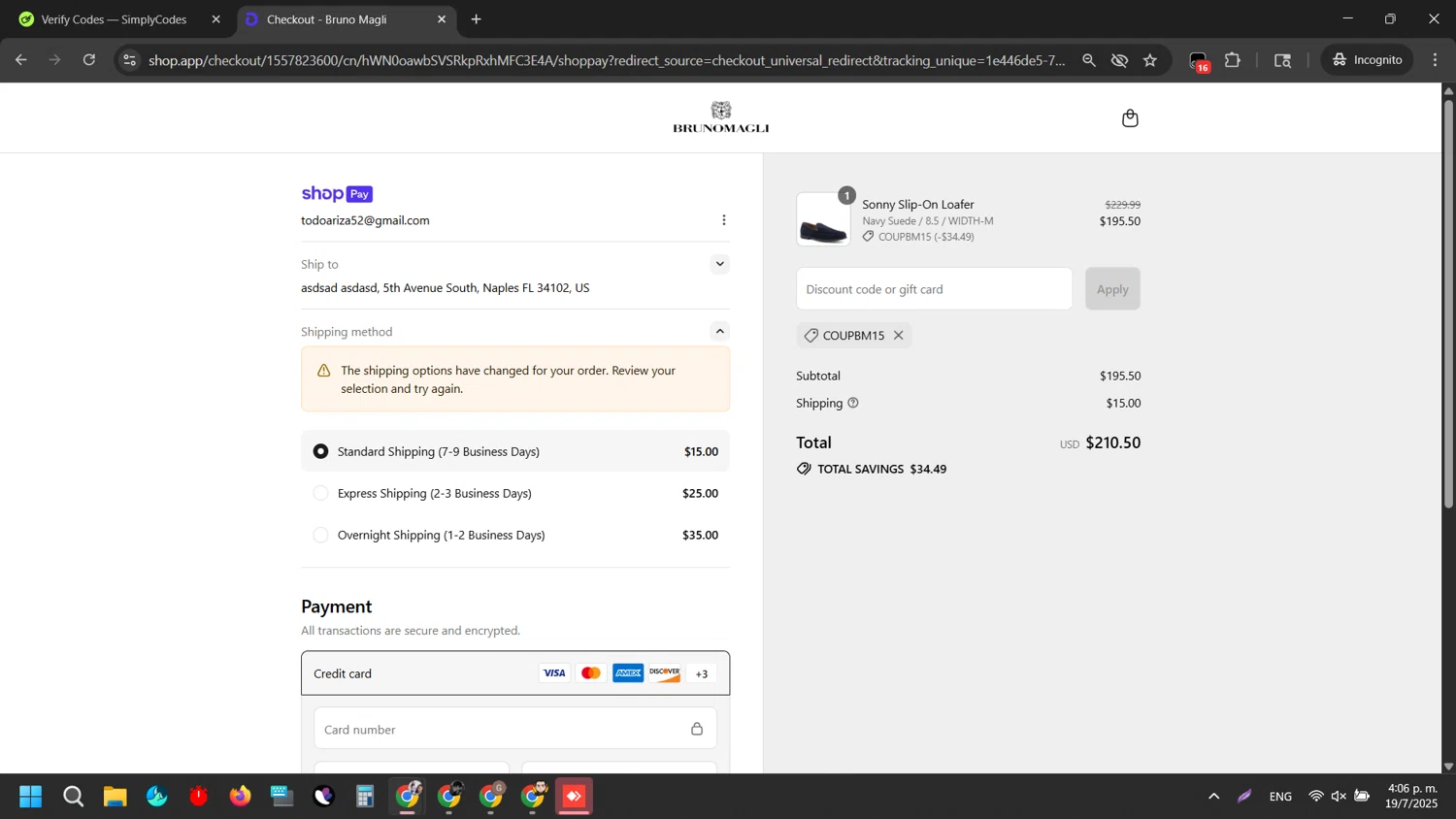The width and height of the screenshot is (1456, 819).
Task: Select Credit card payment method
Action: [515, 673]
